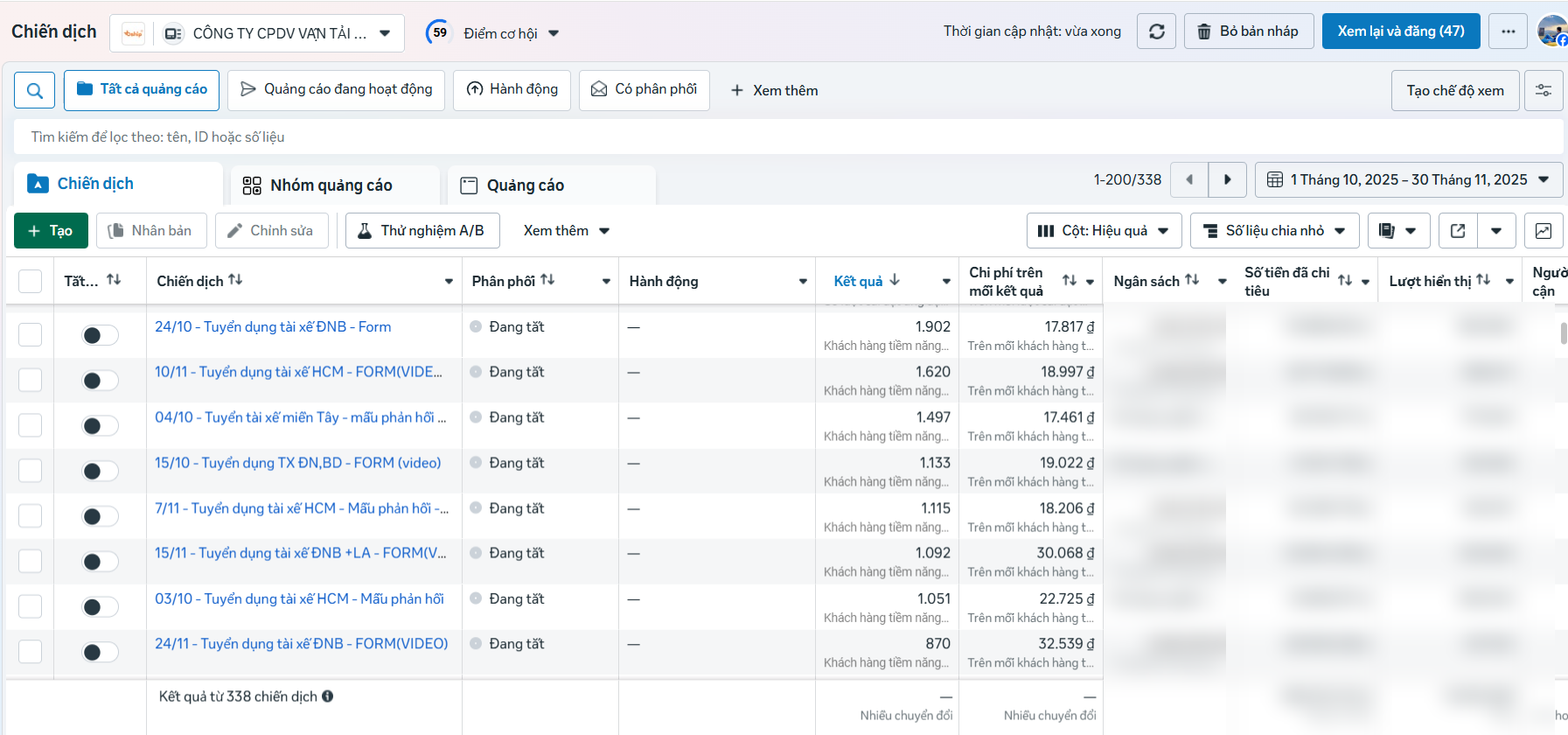Click the reports icon button
This screenshot has width=1568, height=735.
pos(1398,231)
